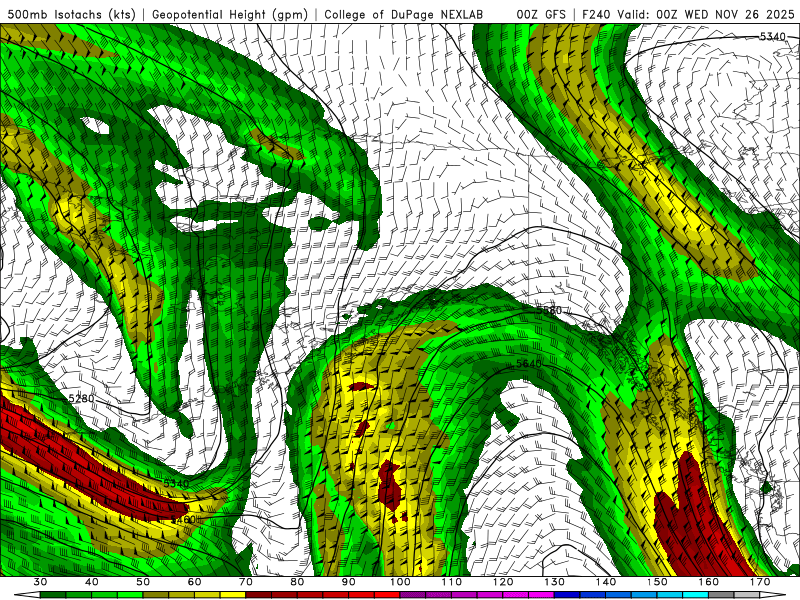Screen dimensions: 800x600
Task: Click the darkest green legend swatch
Action: (53, 595)
